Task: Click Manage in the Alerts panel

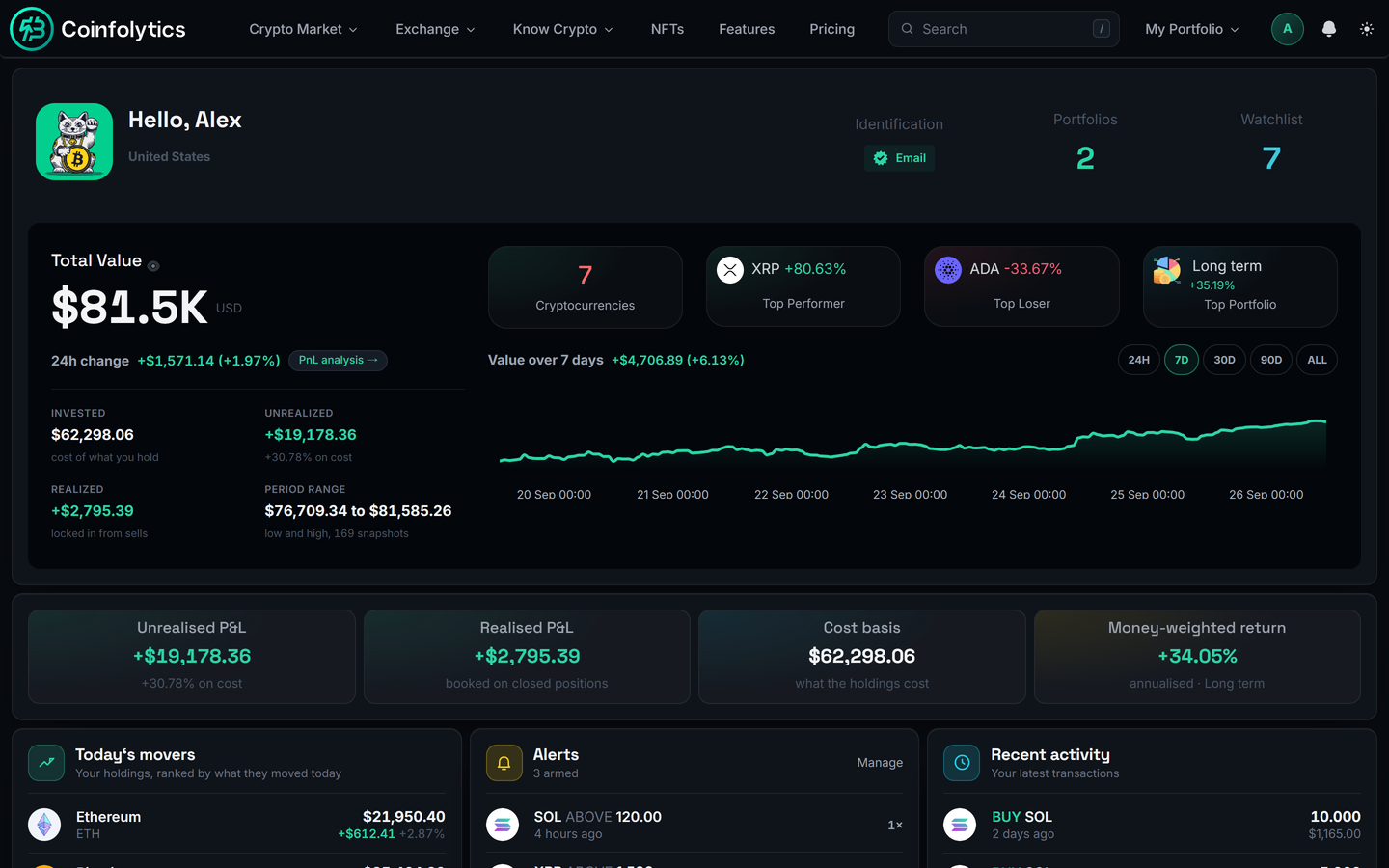Action: tap(880, 763)
